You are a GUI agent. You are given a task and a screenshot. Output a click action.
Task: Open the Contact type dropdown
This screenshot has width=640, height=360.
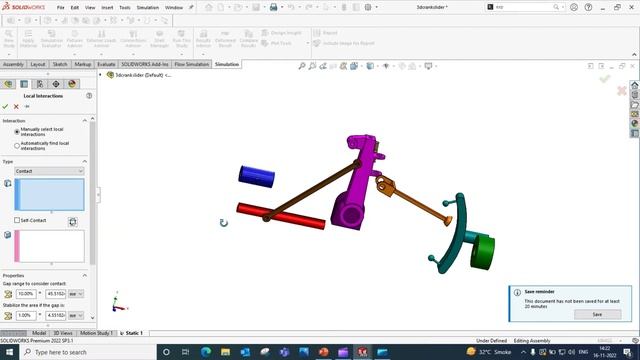[x=49, y=171]
